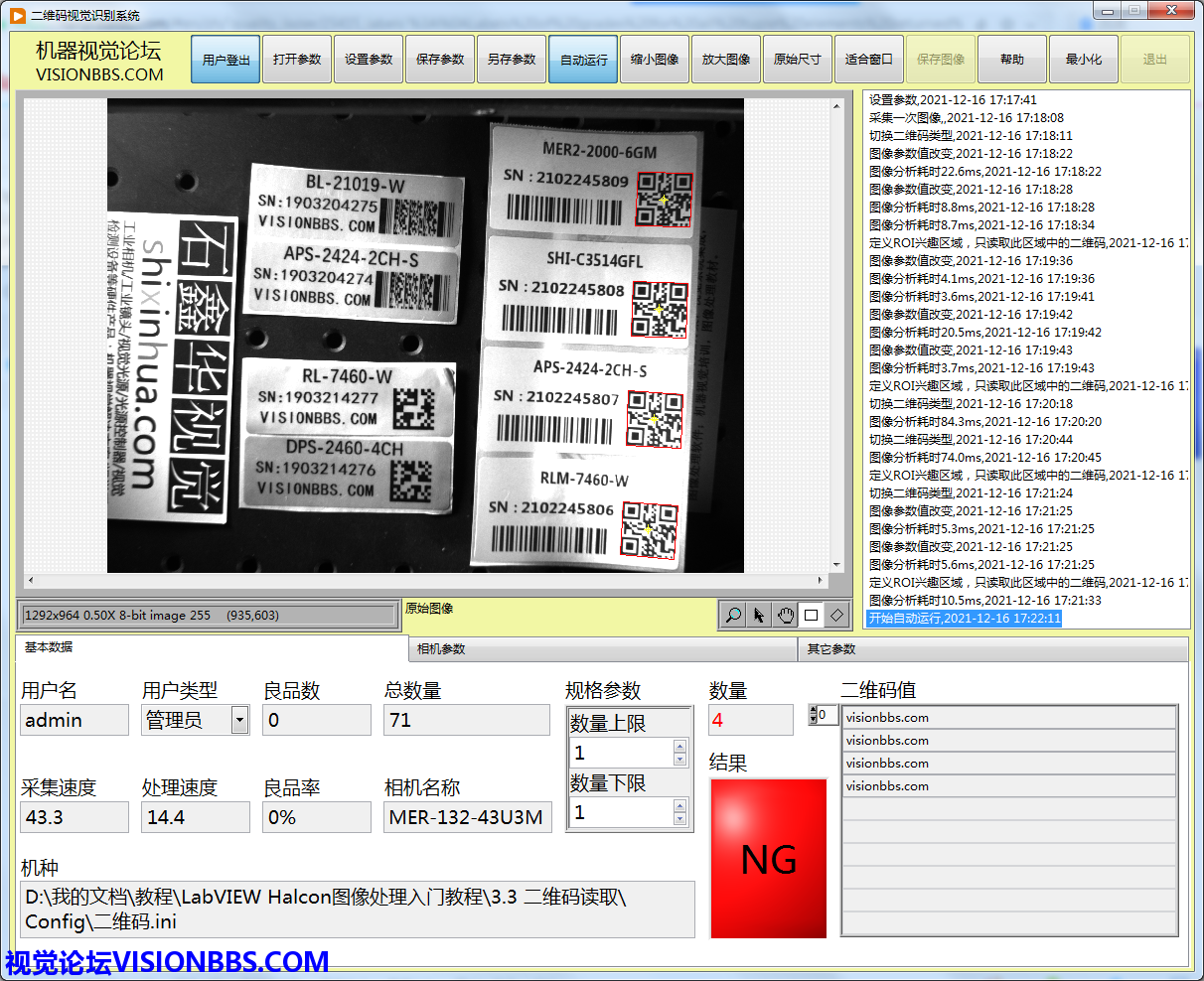Click the 缩小图像 zoom out button
This screenshot has height=981, width=1204.
click(655, 60)
